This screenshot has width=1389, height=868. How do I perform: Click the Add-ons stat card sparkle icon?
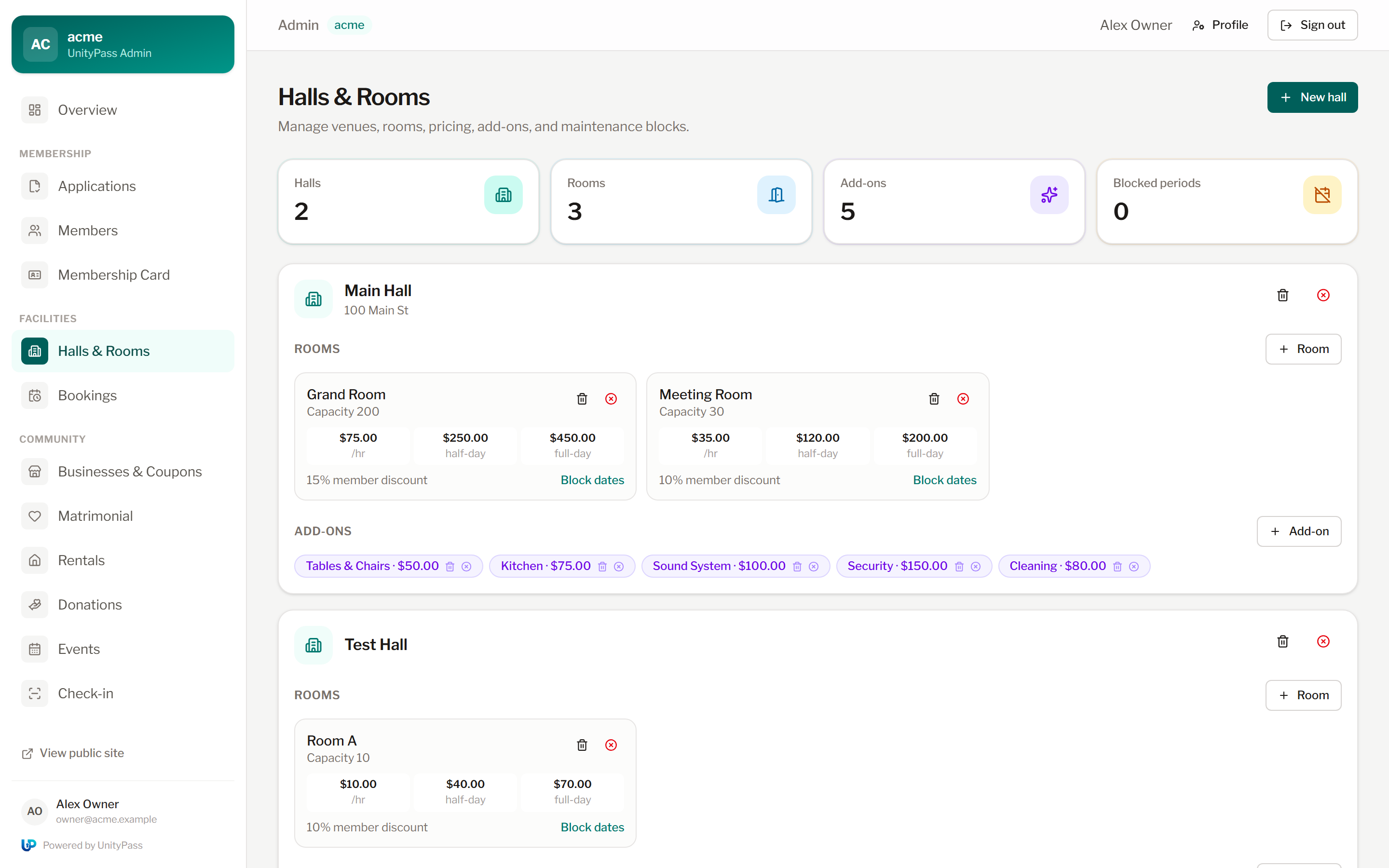coord(1049,195)
